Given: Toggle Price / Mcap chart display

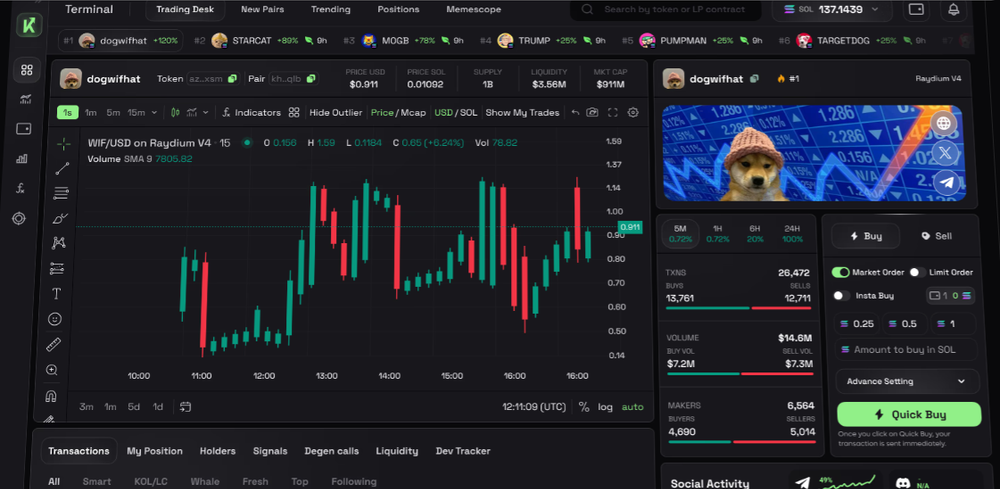Looking at the screenshot, I should point(398,112).
